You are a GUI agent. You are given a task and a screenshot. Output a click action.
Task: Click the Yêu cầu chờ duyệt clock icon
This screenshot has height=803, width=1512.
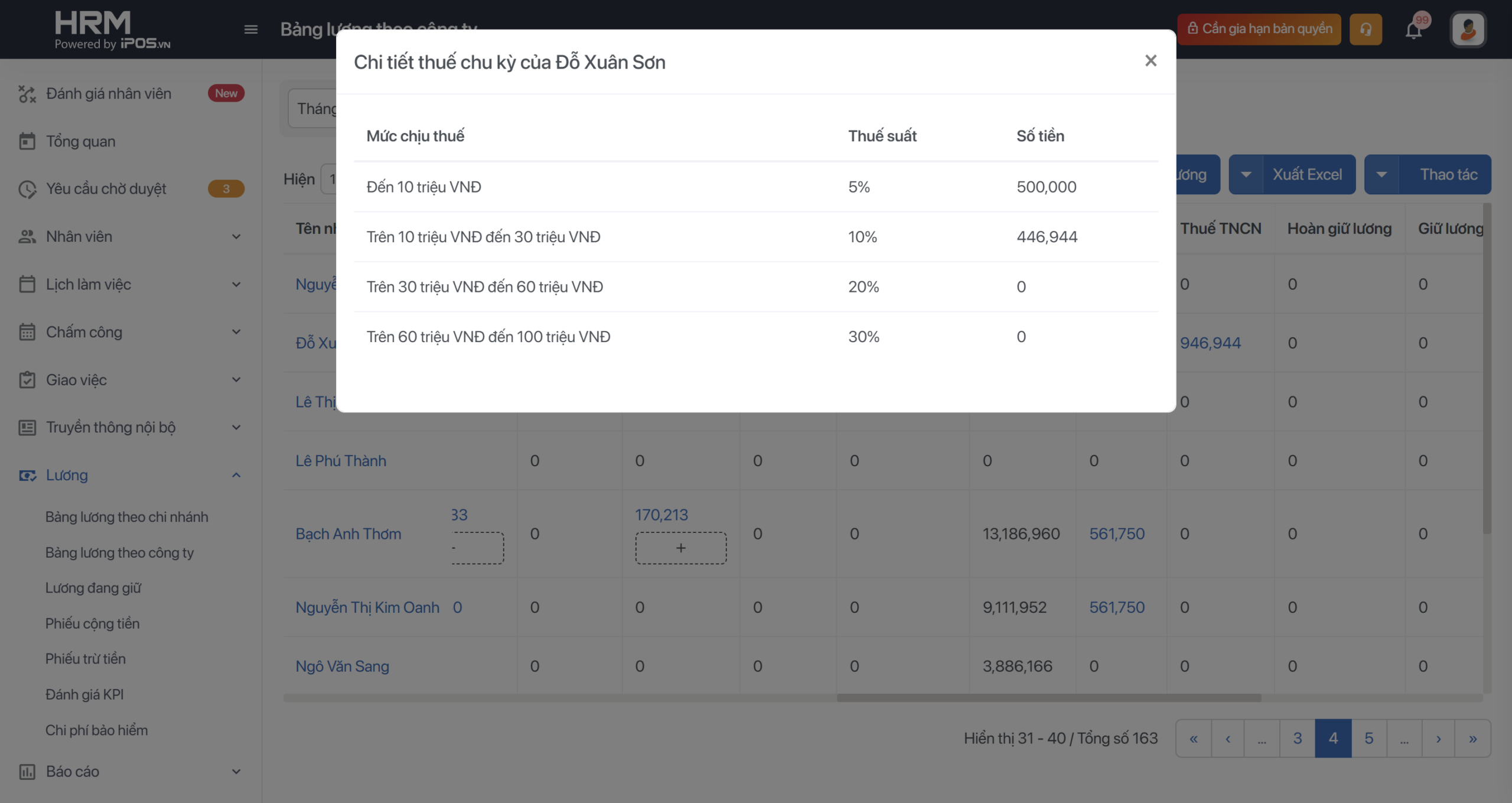(x=27, y=189)
